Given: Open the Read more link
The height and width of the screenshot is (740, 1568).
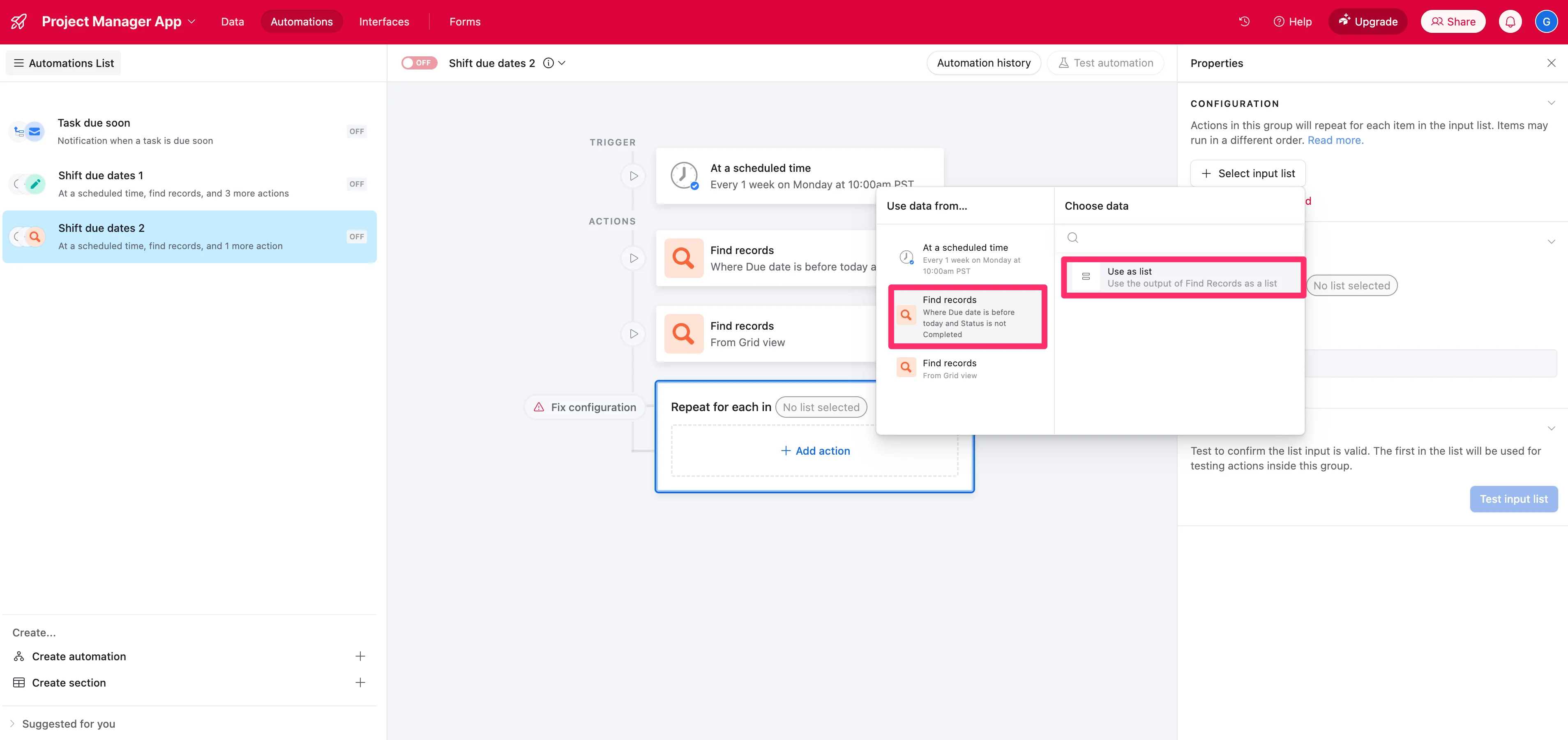Looking at the screenshot, I should click(1335, 140).
